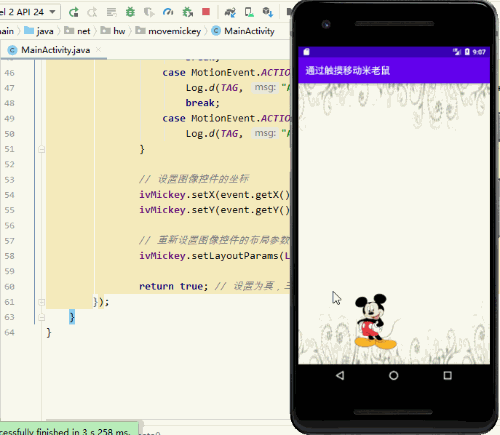
Task: Click the Attach Debugger to Process icon
Action: click(x=187, y=12)
